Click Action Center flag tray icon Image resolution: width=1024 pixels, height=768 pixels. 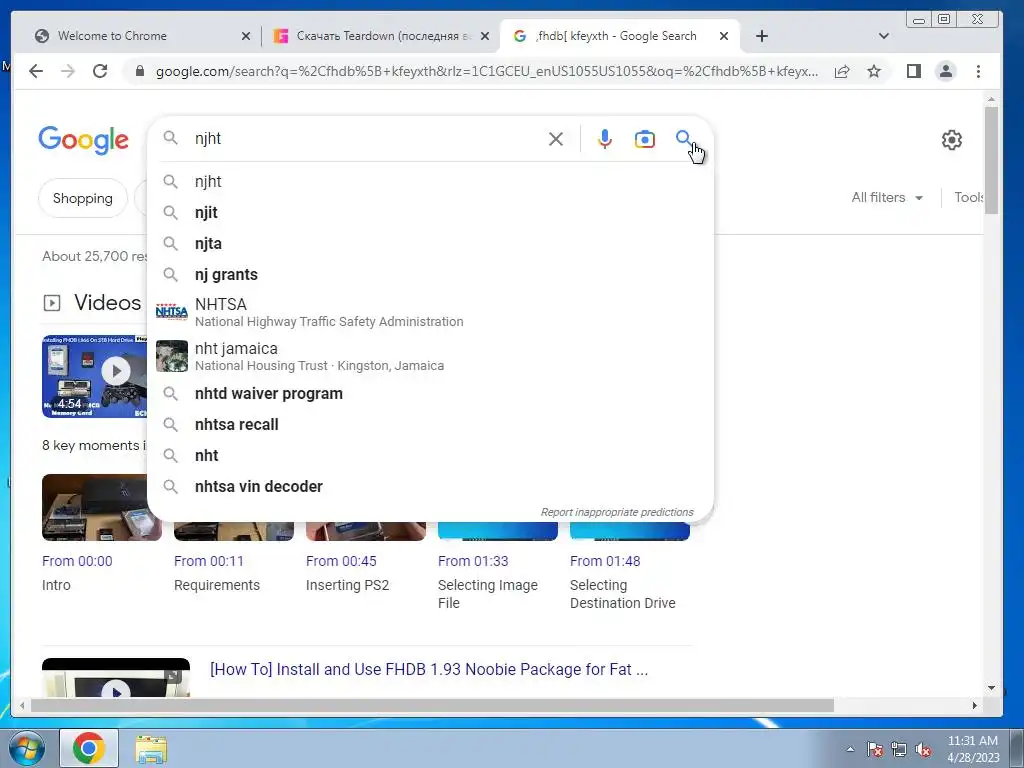coord(874,749)
